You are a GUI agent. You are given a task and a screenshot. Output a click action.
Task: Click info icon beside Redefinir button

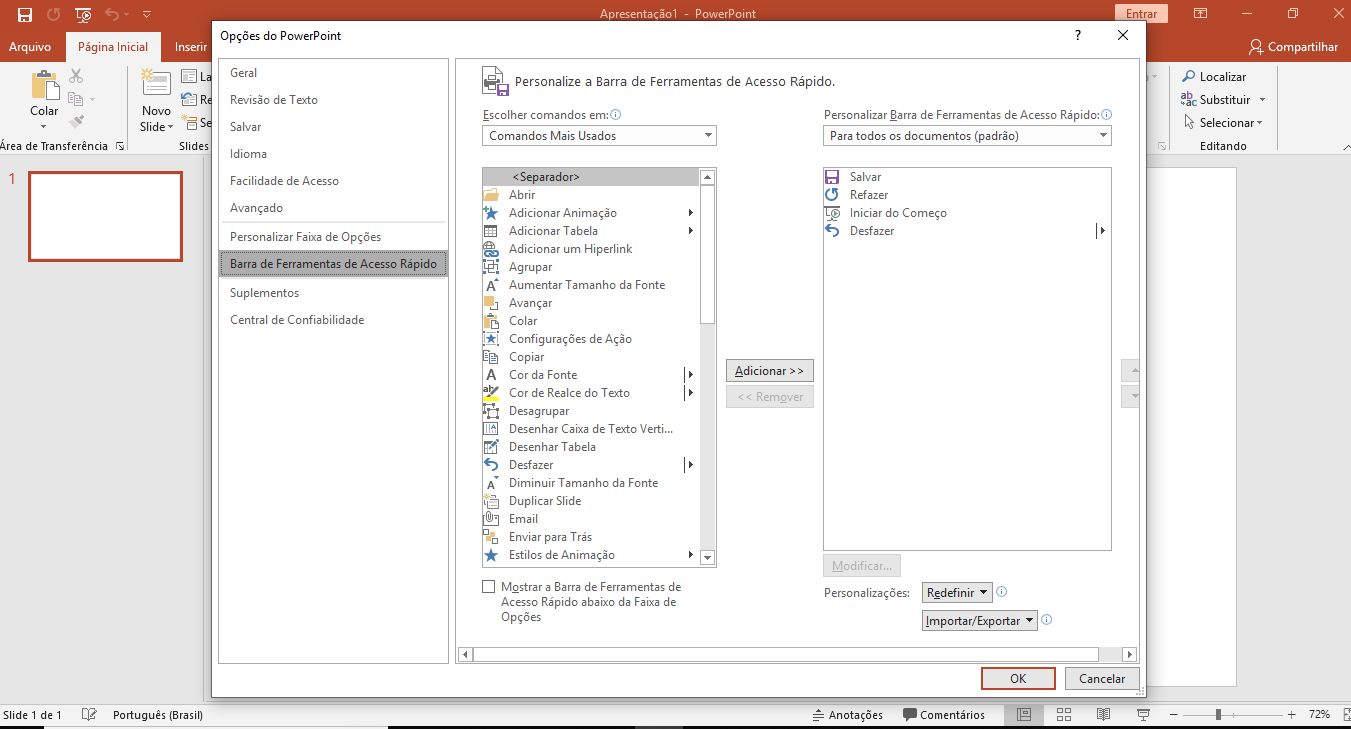pos(1002,592)
